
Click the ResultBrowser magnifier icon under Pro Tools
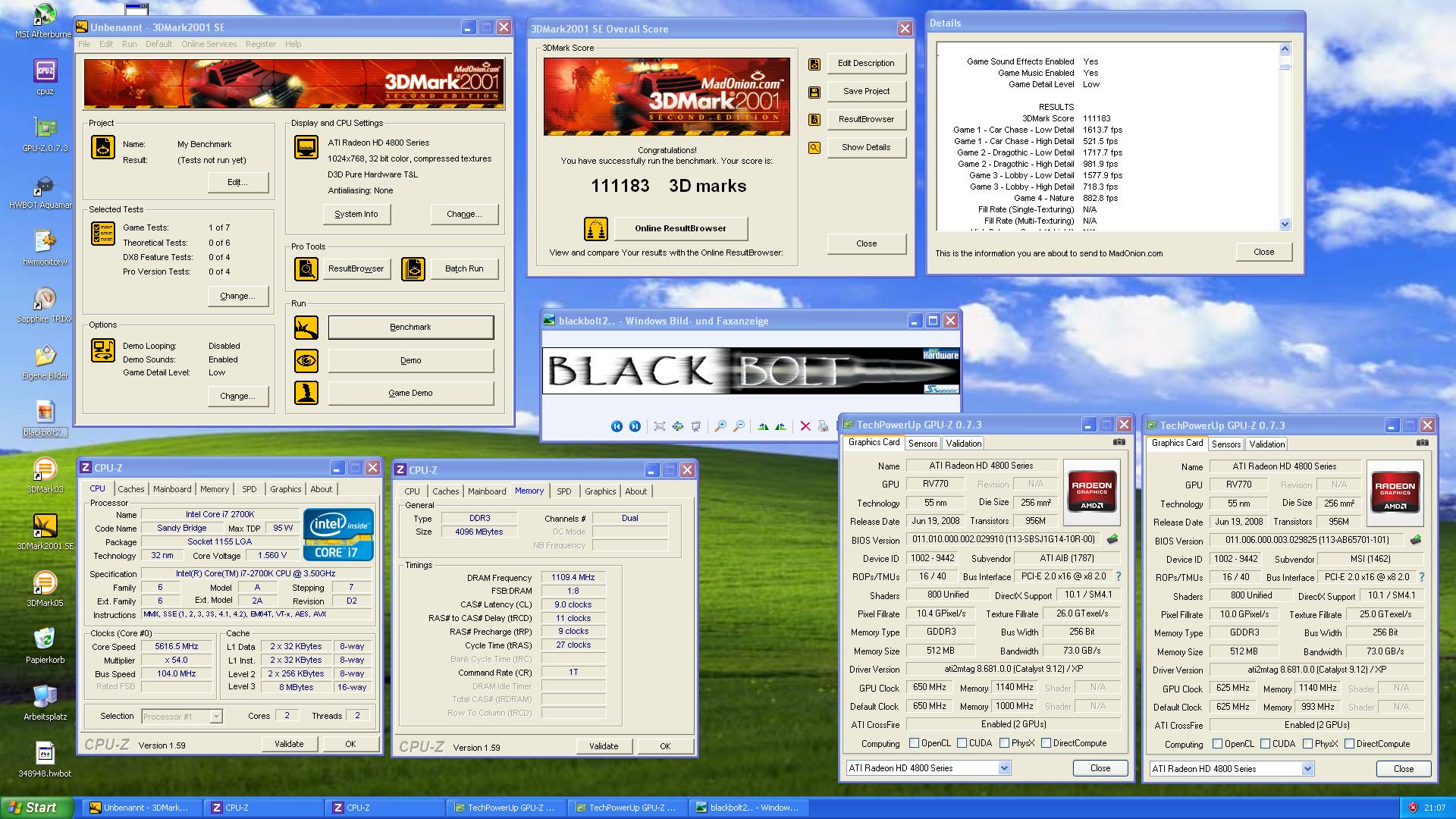tap(306, 268)
